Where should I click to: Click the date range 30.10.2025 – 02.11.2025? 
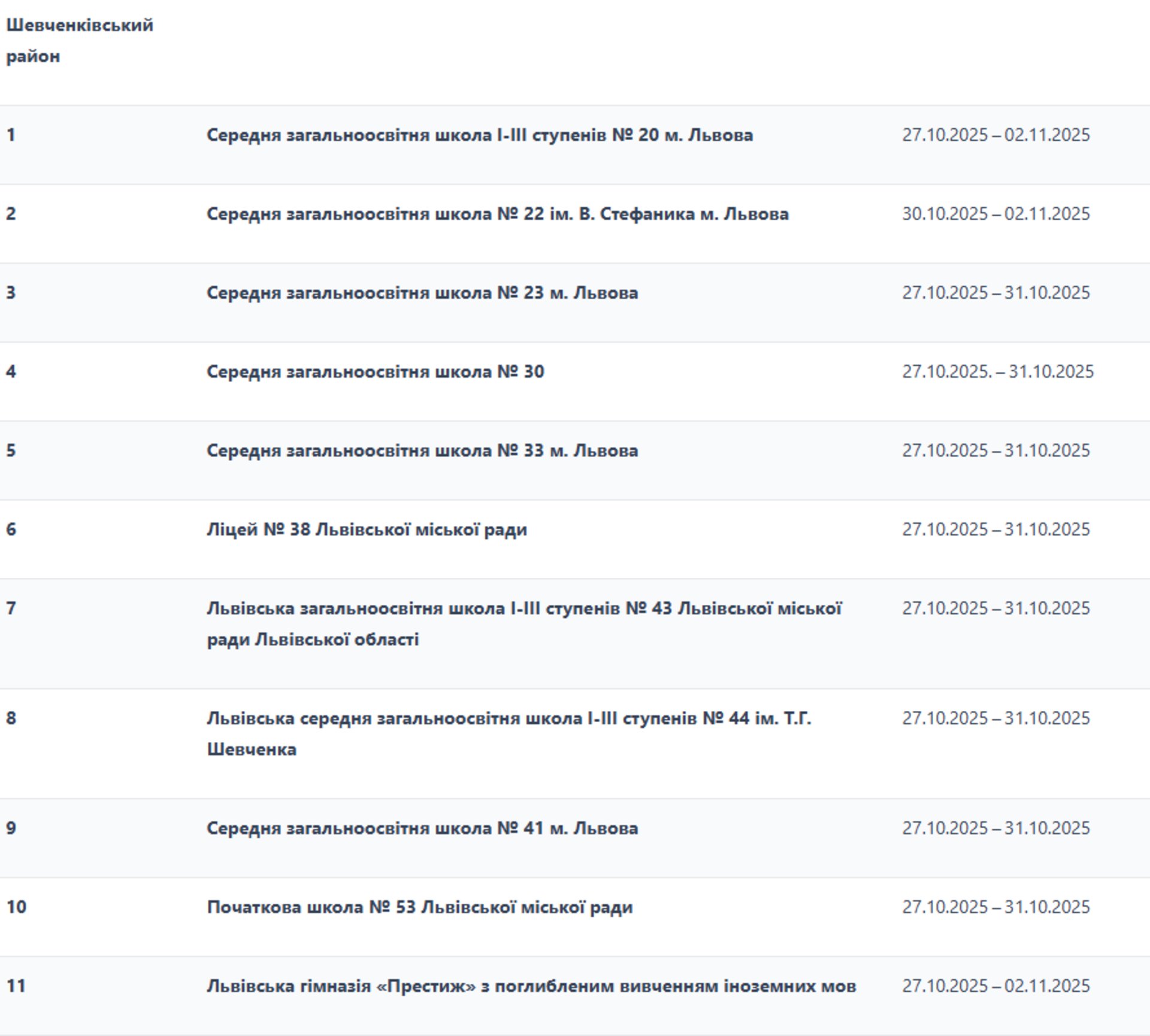(x=995, y=214)
